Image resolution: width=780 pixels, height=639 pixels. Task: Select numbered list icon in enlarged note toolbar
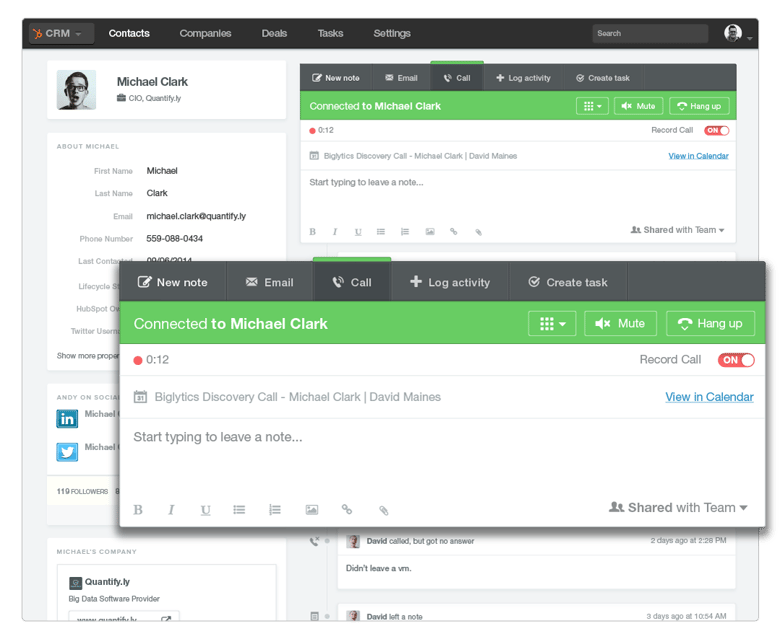[275, 510]
